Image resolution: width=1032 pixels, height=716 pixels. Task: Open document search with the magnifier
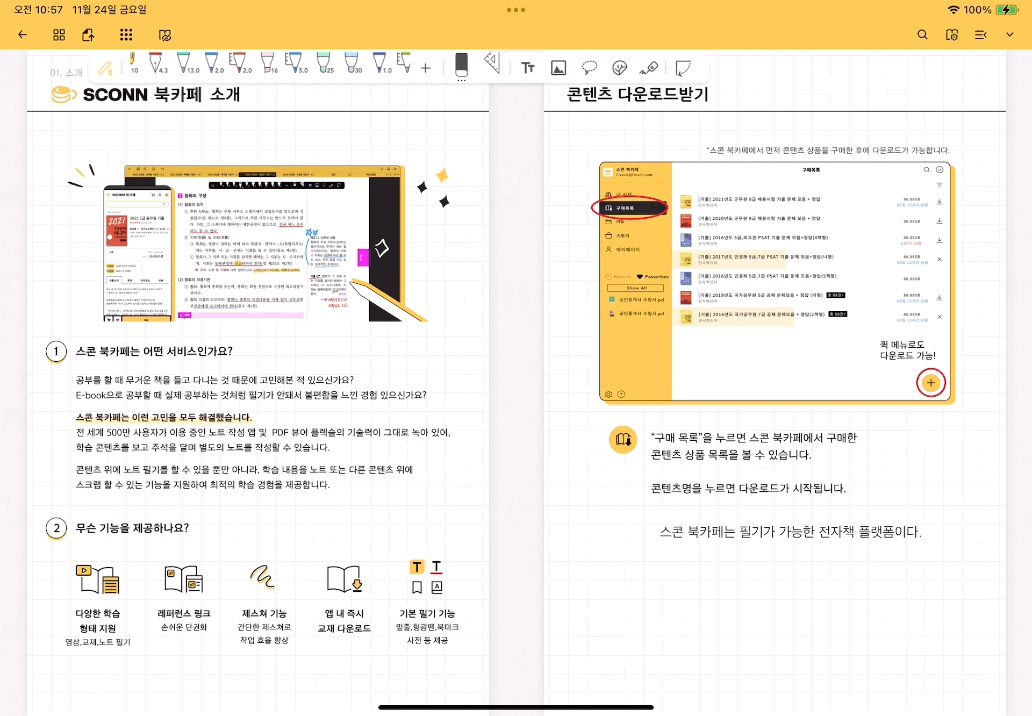922,35
